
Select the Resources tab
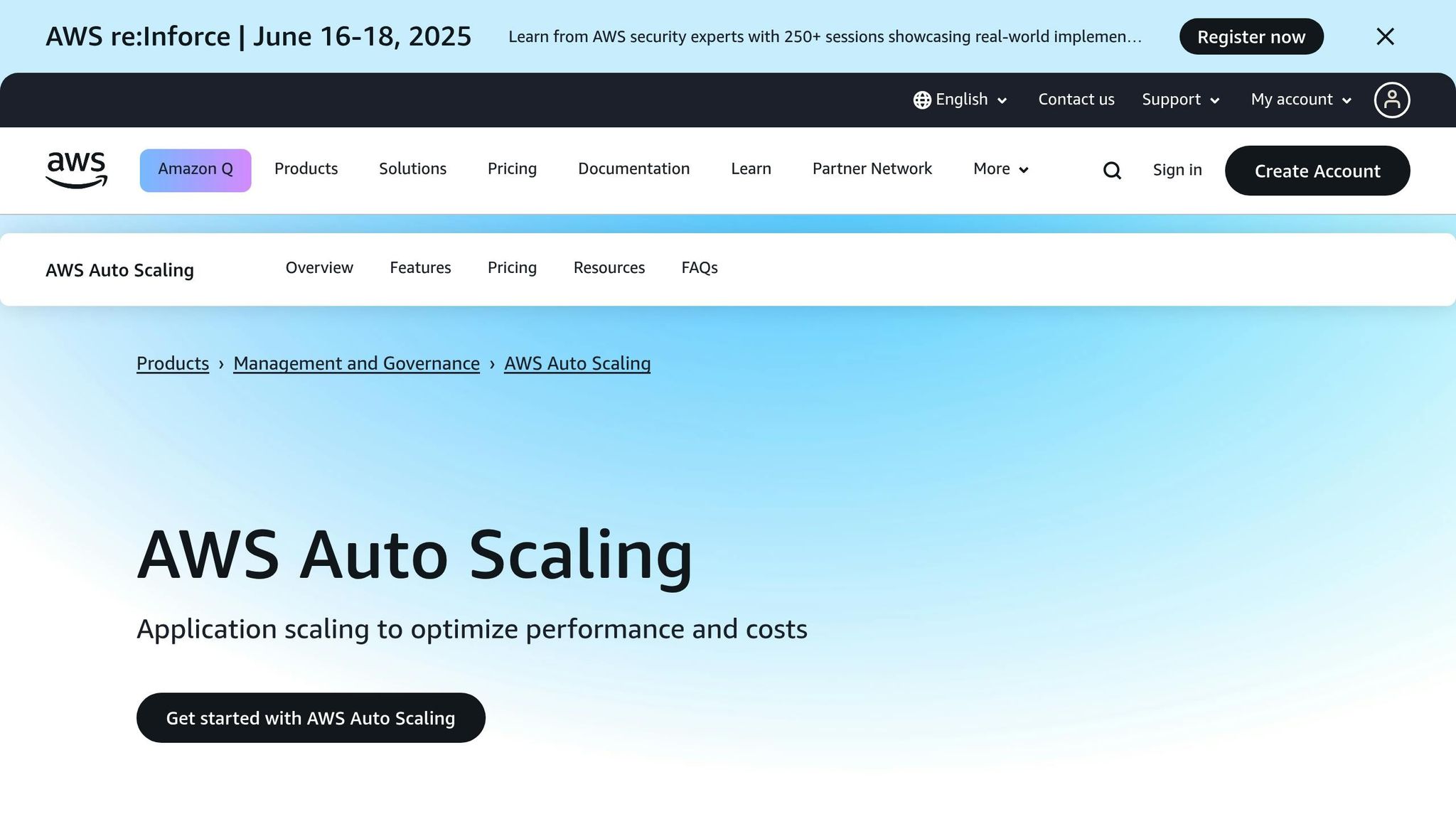coord(609,268)
